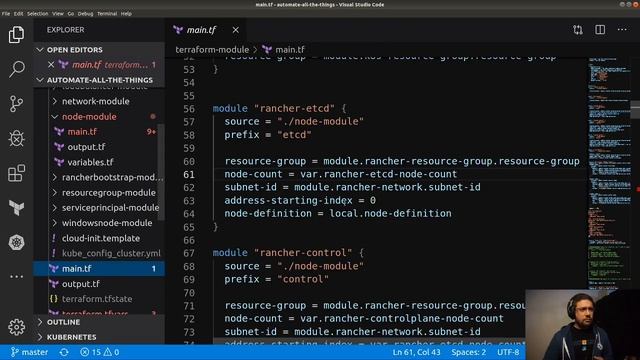This screenshot has width=640, height=360.
Task: Open the Help menu
Action: click(x=126, y=13)
